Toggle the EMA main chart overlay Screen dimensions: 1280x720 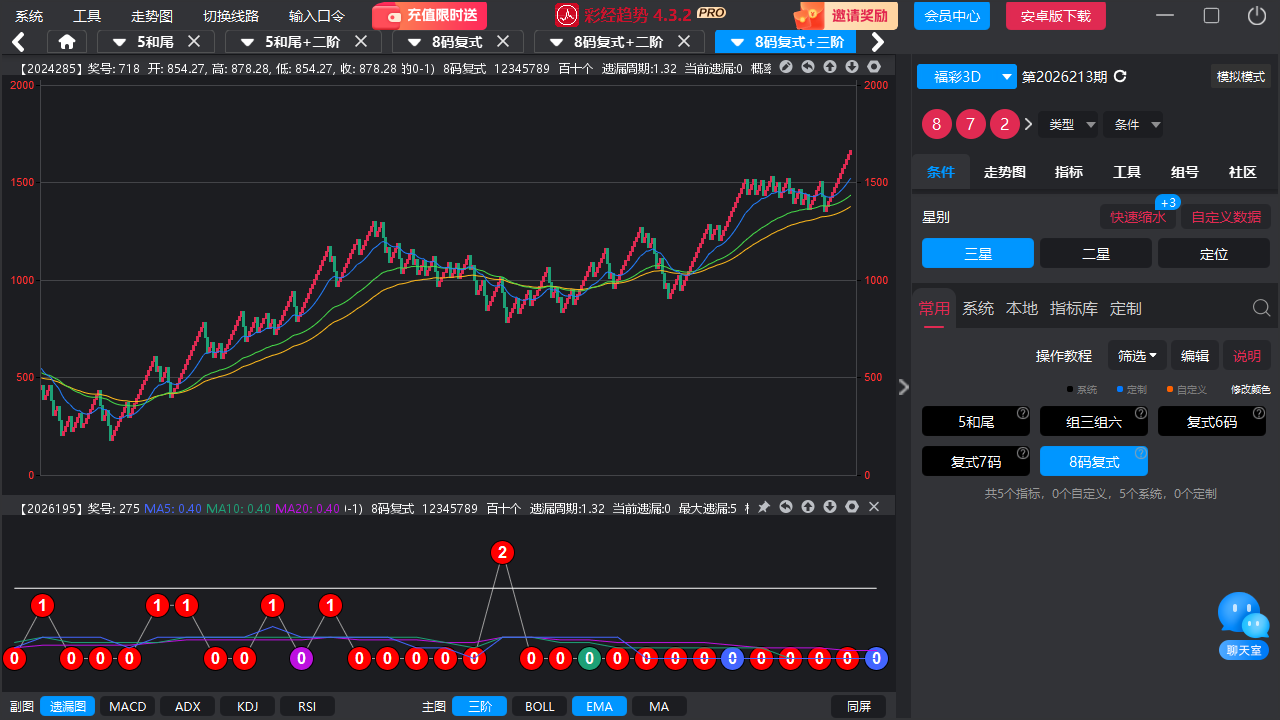click(x=599, y=706)
